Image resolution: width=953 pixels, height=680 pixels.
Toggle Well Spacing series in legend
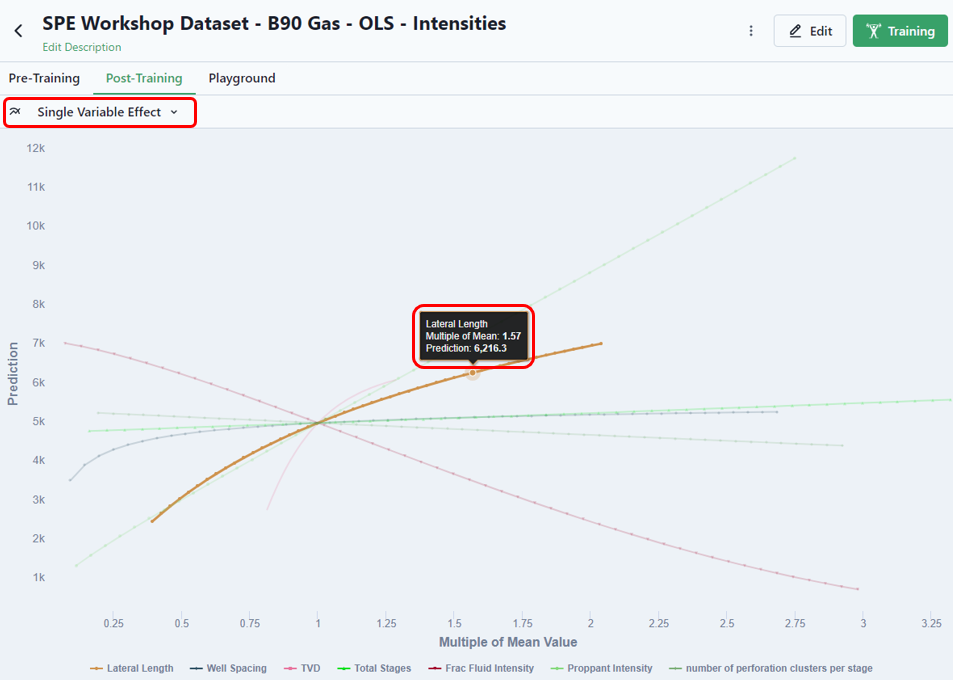coord(228,668)
